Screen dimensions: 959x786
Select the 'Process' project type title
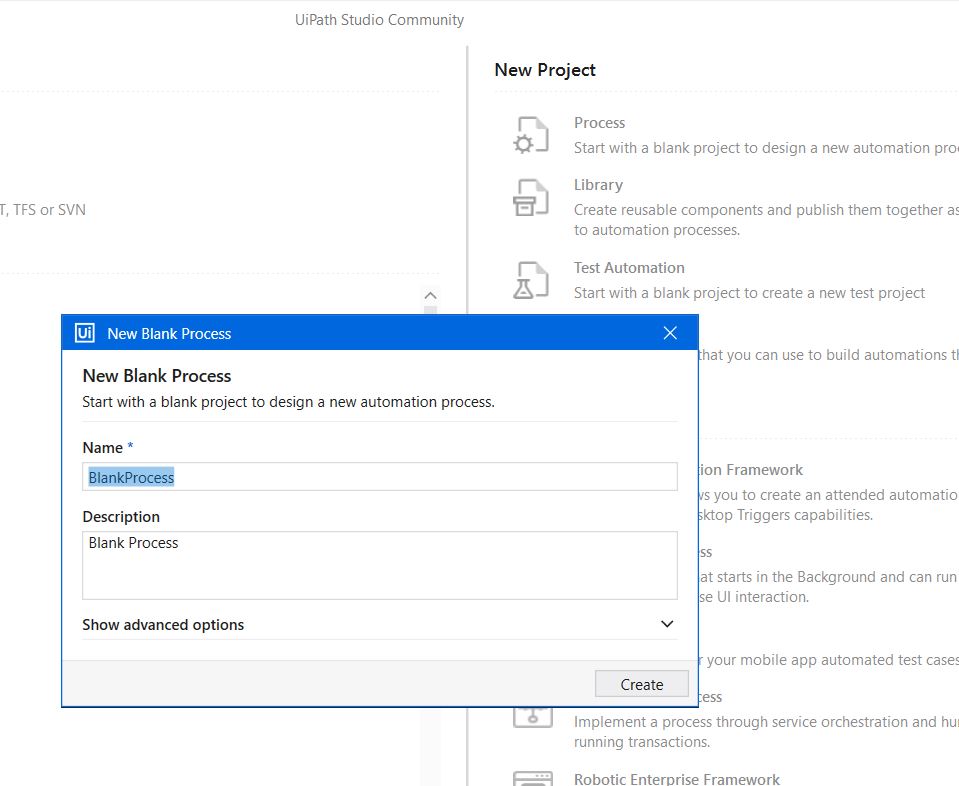(599, 123)
